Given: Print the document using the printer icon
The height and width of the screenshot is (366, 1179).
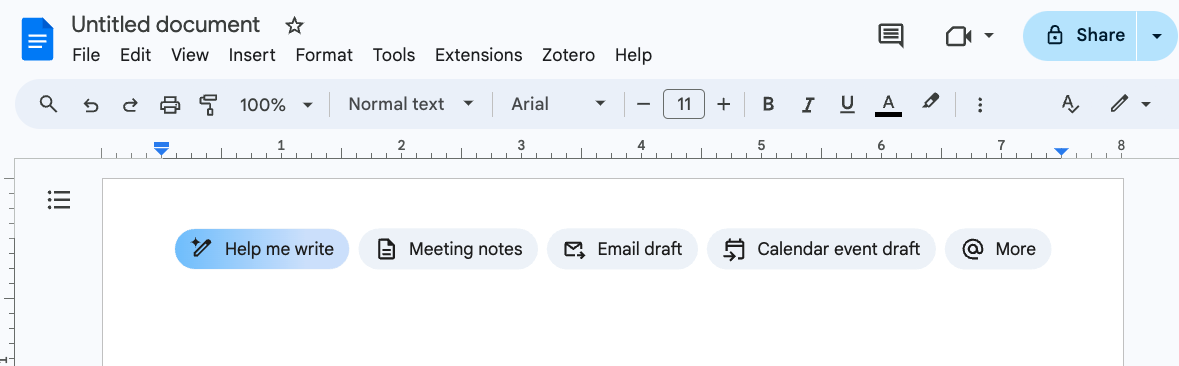Looking at the screenshot, I should [x=171, y=105].
